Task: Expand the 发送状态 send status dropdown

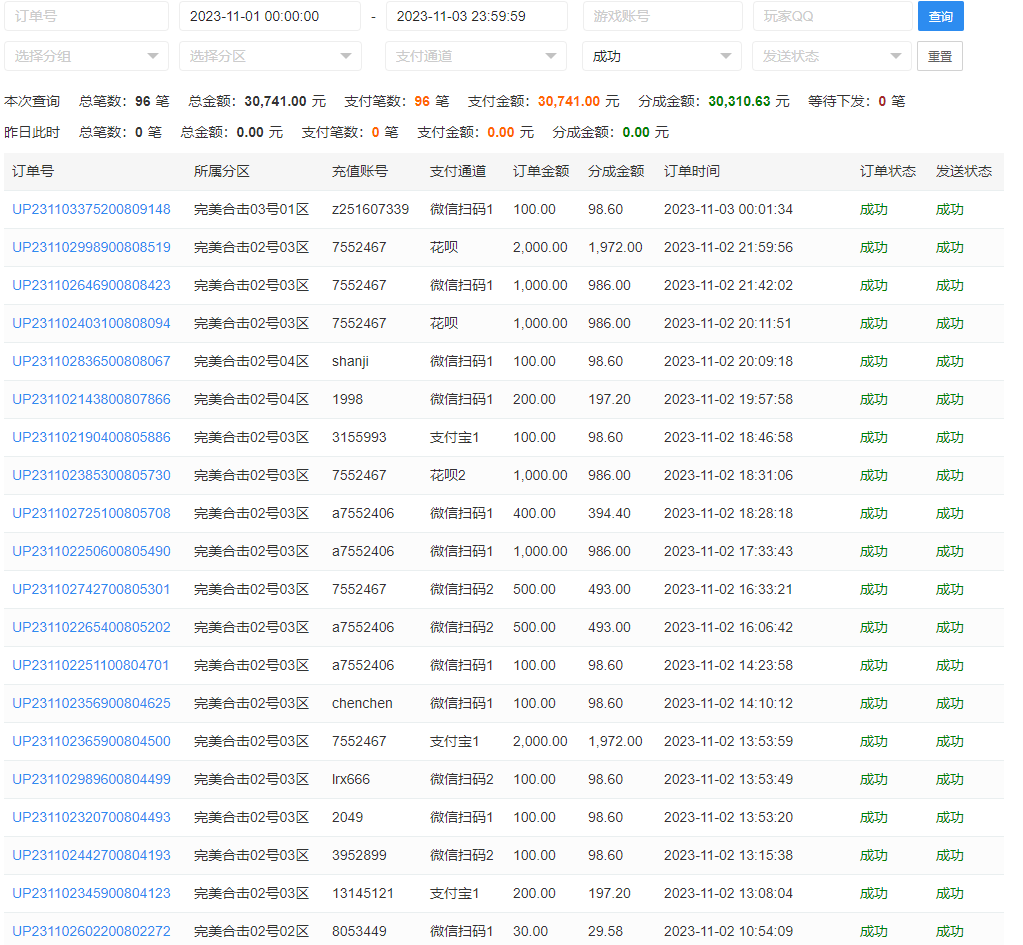Action: 830,56
